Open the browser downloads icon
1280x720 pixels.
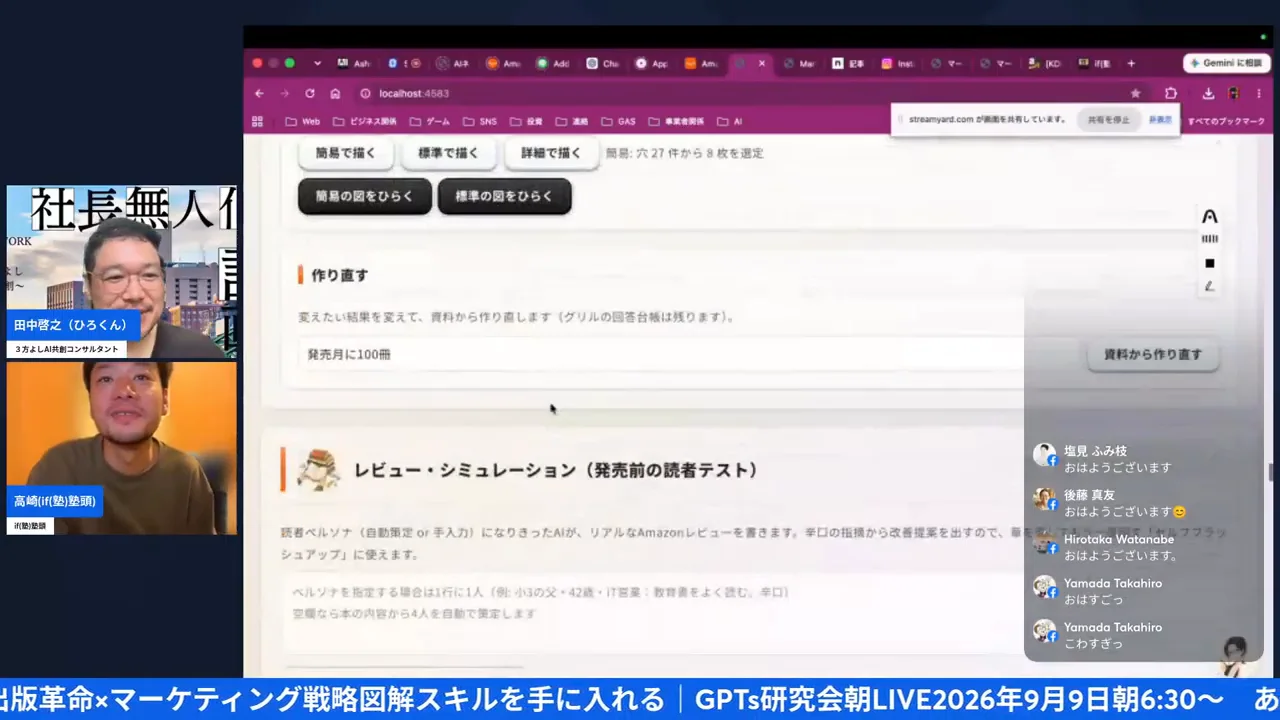pyautogui.click(x=1208, y=93)
